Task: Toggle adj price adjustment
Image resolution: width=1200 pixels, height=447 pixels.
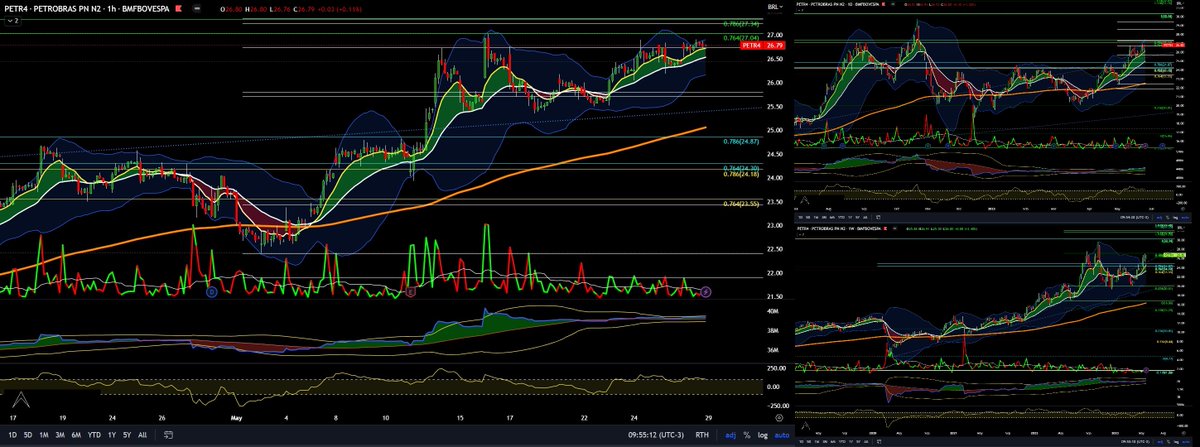Action: coord(730,435)
